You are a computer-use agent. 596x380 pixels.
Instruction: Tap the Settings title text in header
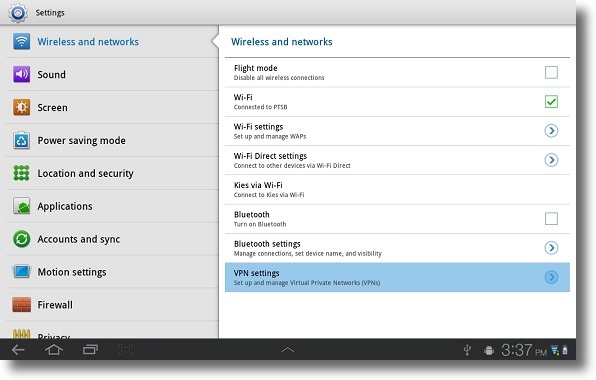tap(50, 13)
